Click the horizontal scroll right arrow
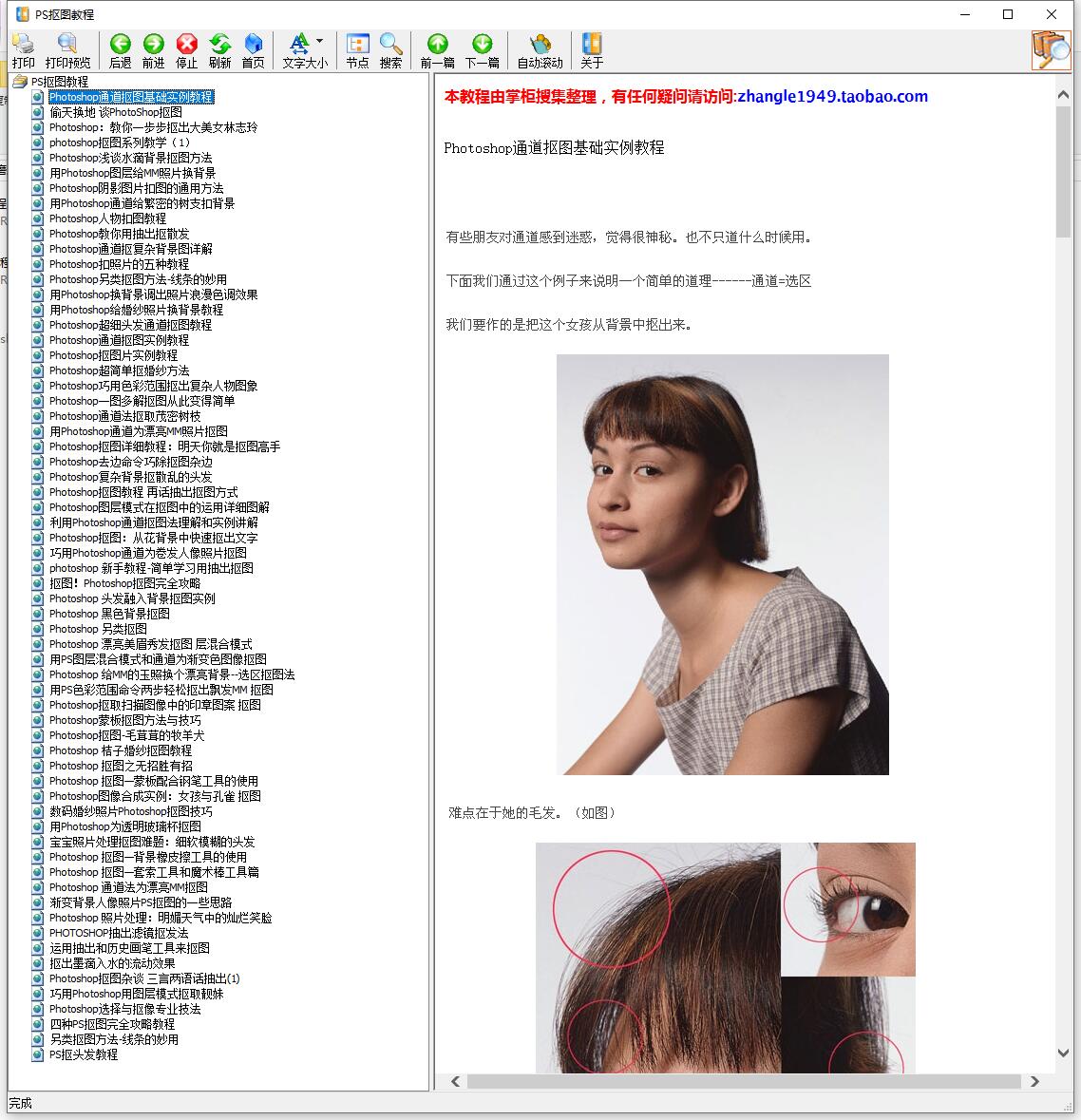The height and width of the screenshot is (1120, 1081). [x=1034, y=1081]
